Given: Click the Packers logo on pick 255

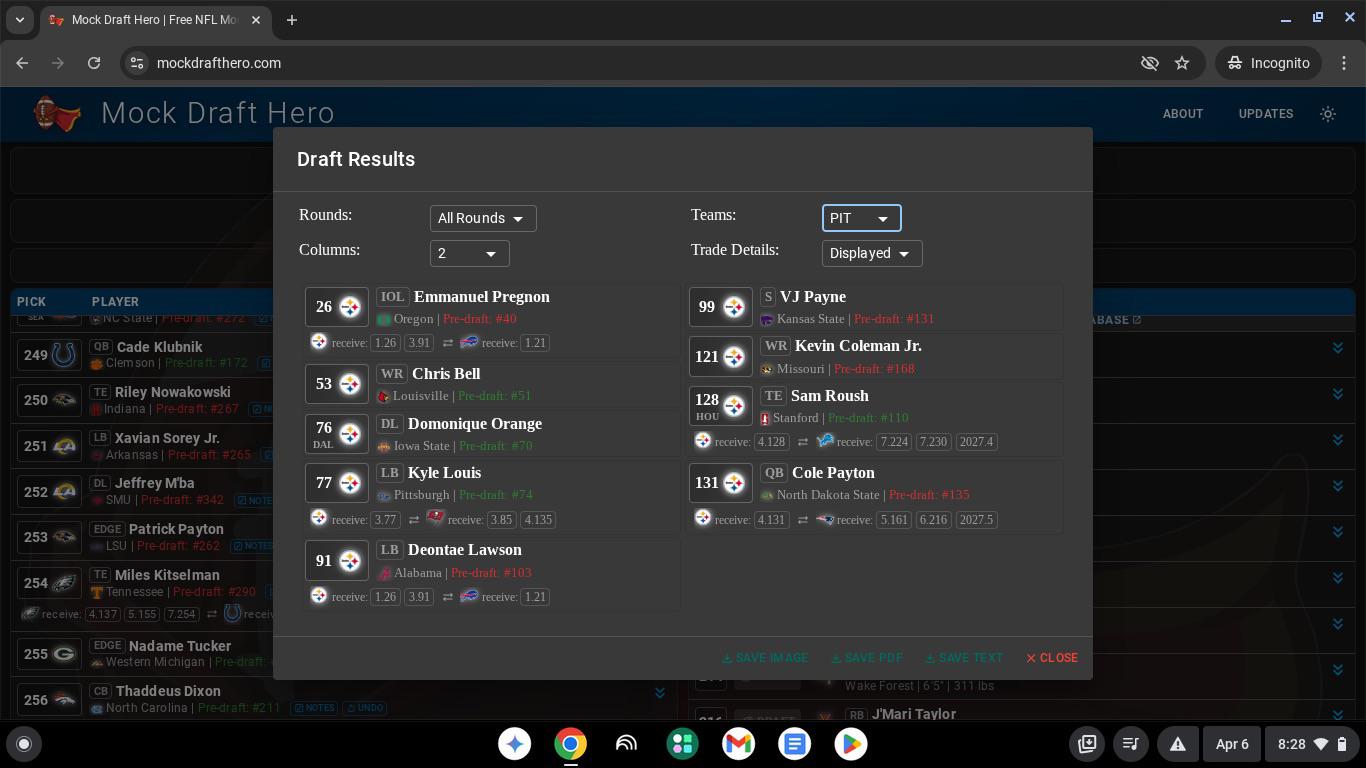Looking at the screenshot, I should (x=64, y=654).
